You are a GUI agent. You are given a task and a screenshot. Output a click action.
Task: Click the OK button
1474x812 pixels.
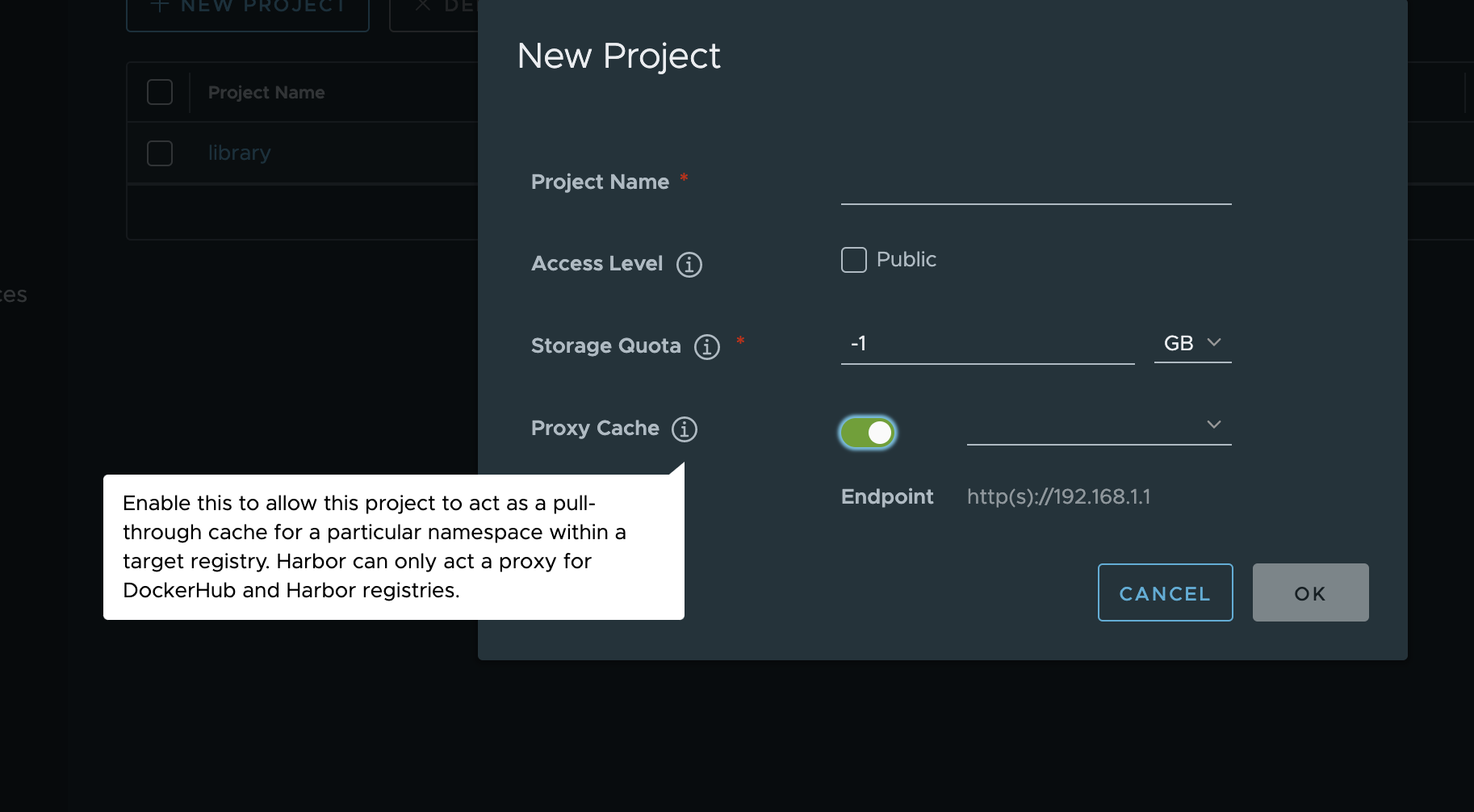tap(1310, 592)
